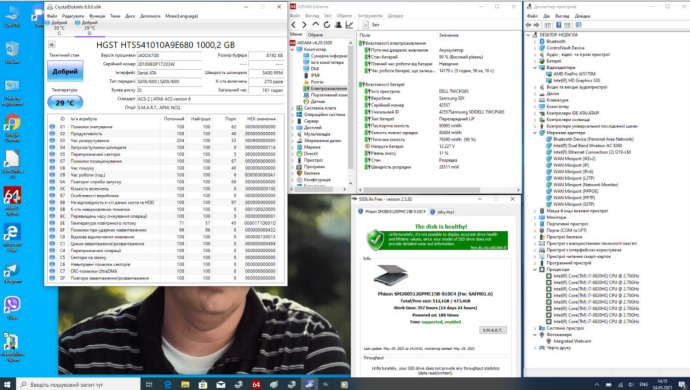Collapse Процесори category in Device Manager
This screenshot has height=390, width=690.
click(536, 269)
